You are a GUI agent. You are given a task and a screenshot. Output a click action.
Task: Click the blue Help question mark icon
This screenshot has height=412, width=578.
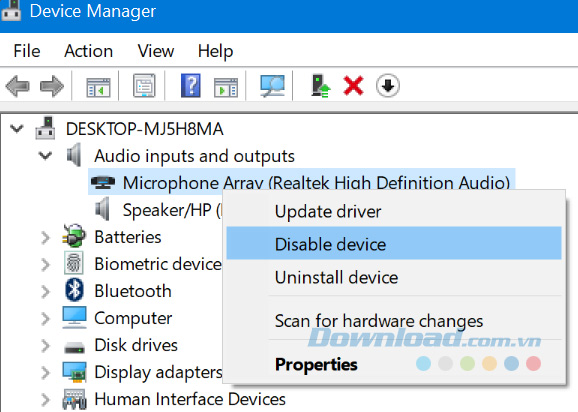click(x=191, y=85)
